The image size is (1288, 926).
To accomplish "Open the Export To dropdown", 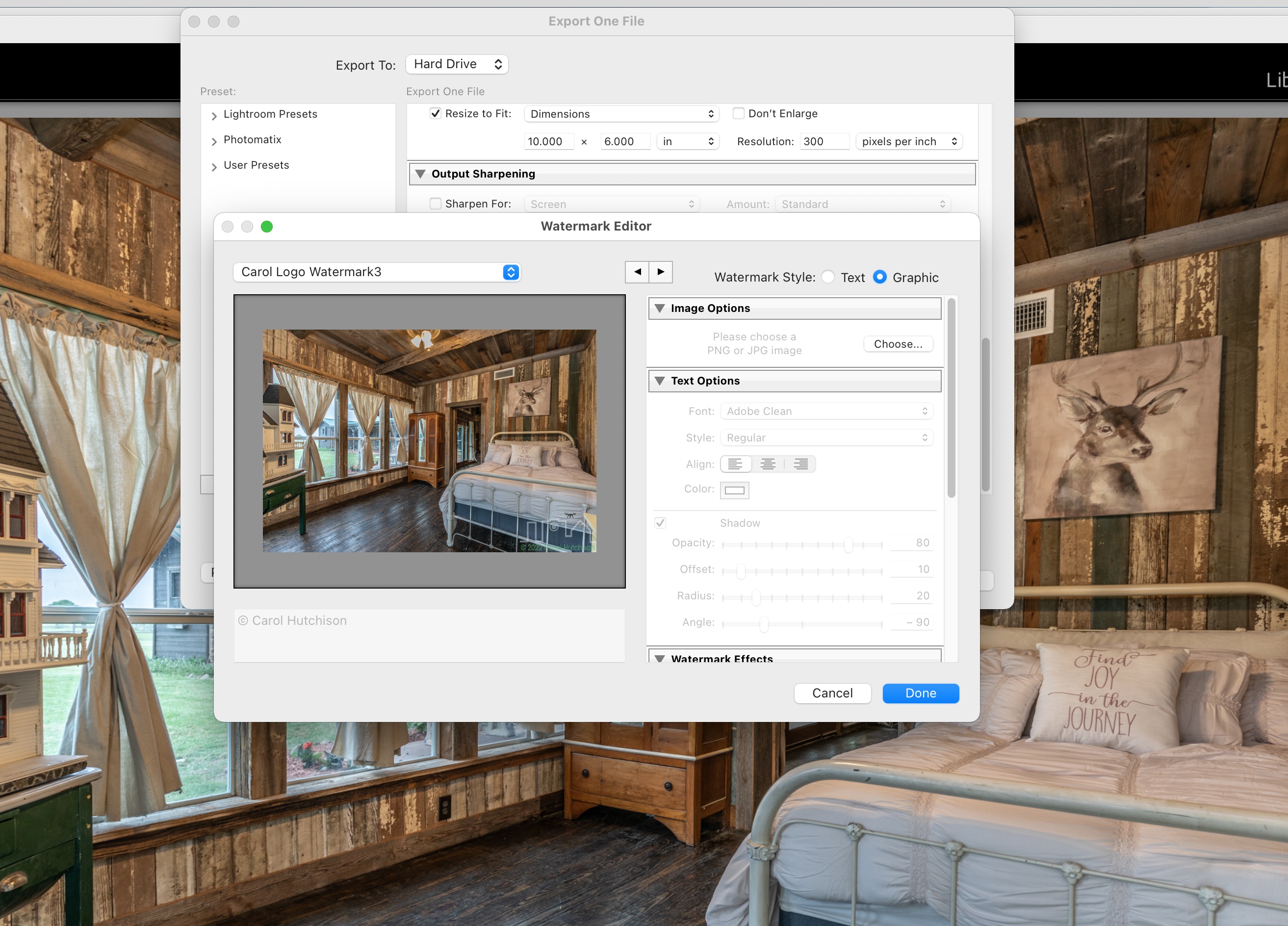I will 457,64.
